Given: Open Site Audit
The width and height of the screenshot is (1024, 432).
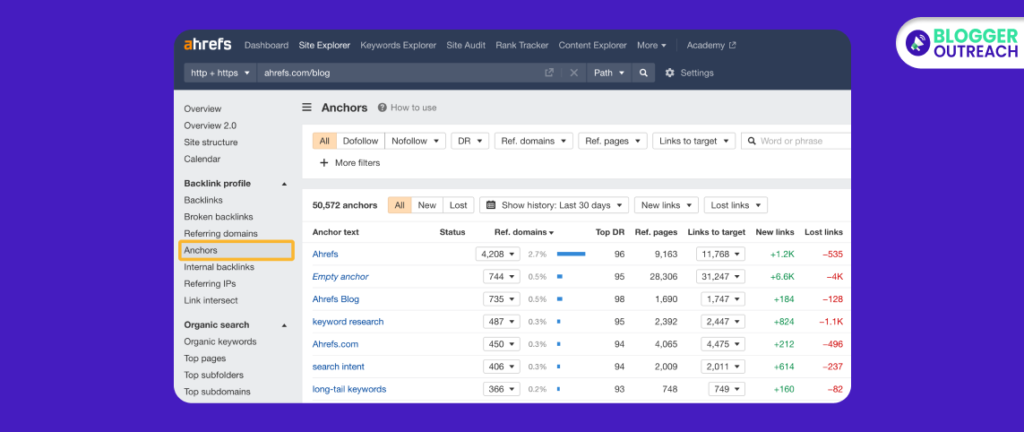Looking at the screenshot, I should [x=466, y=45].
